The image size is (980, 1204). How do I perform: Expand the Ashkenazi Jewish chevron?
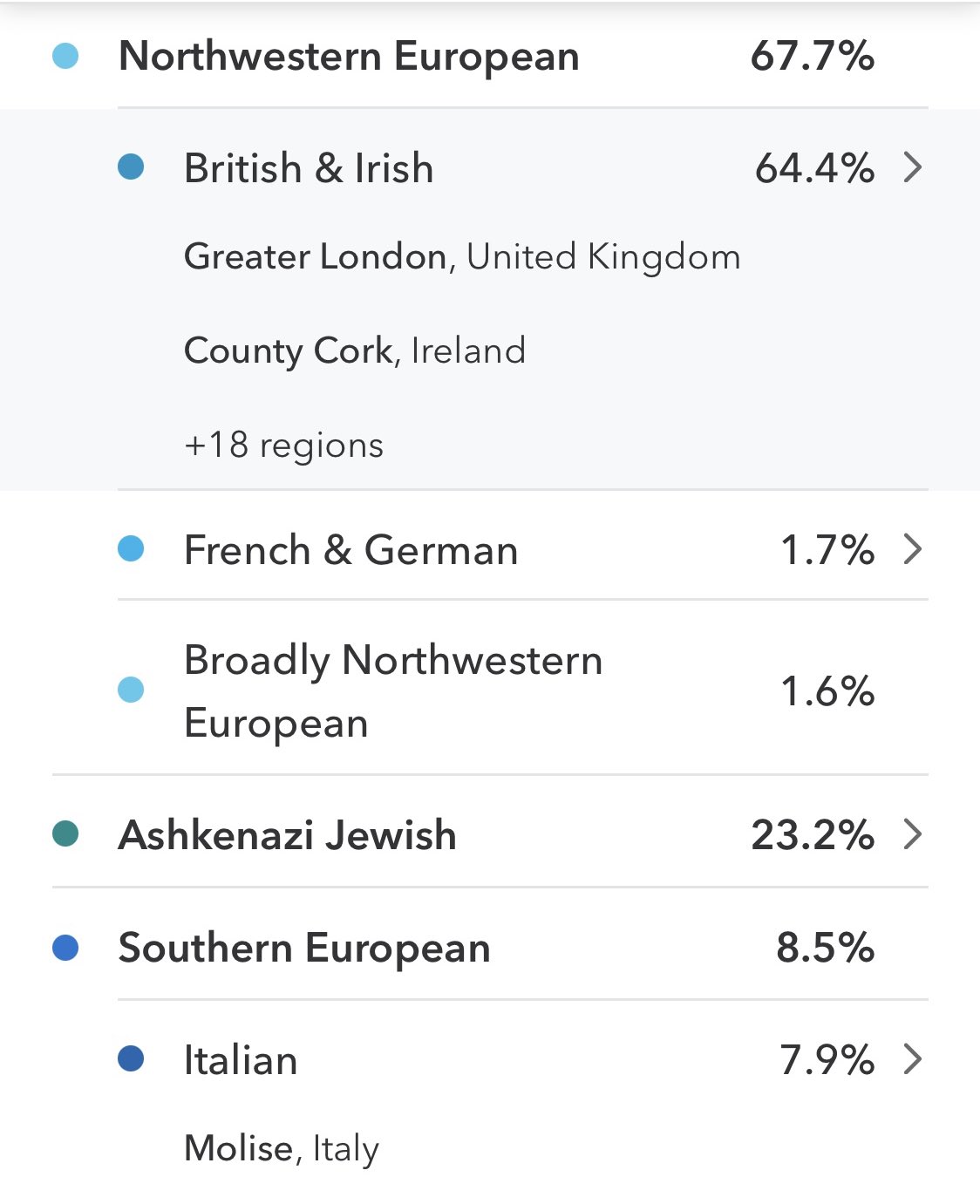click(x=913, y=834)
